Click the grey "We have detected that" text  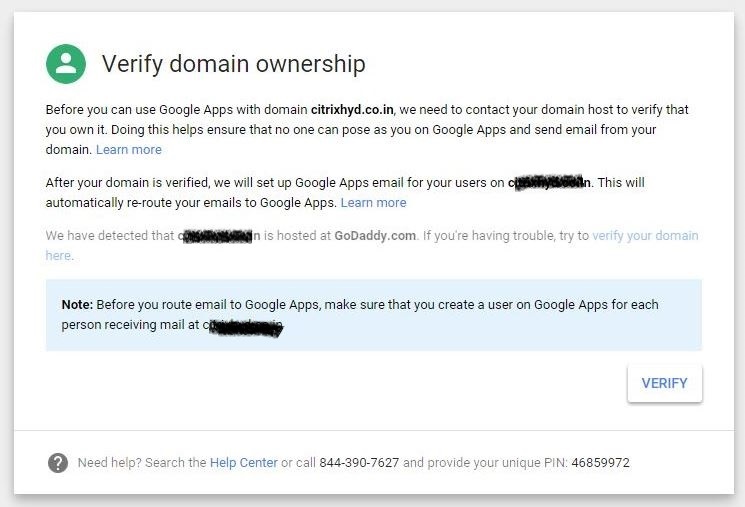pos(110,236)
